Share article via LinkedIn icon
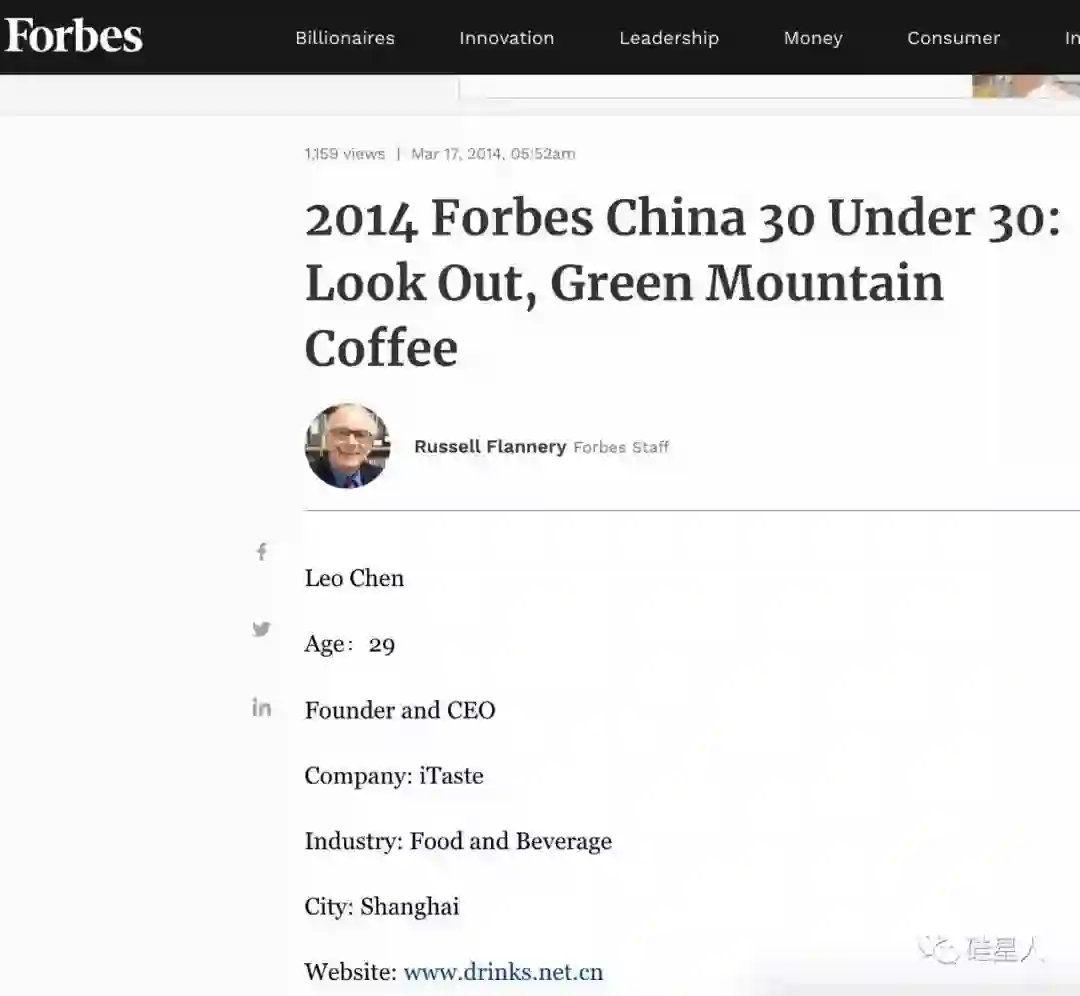 point(262,707)
